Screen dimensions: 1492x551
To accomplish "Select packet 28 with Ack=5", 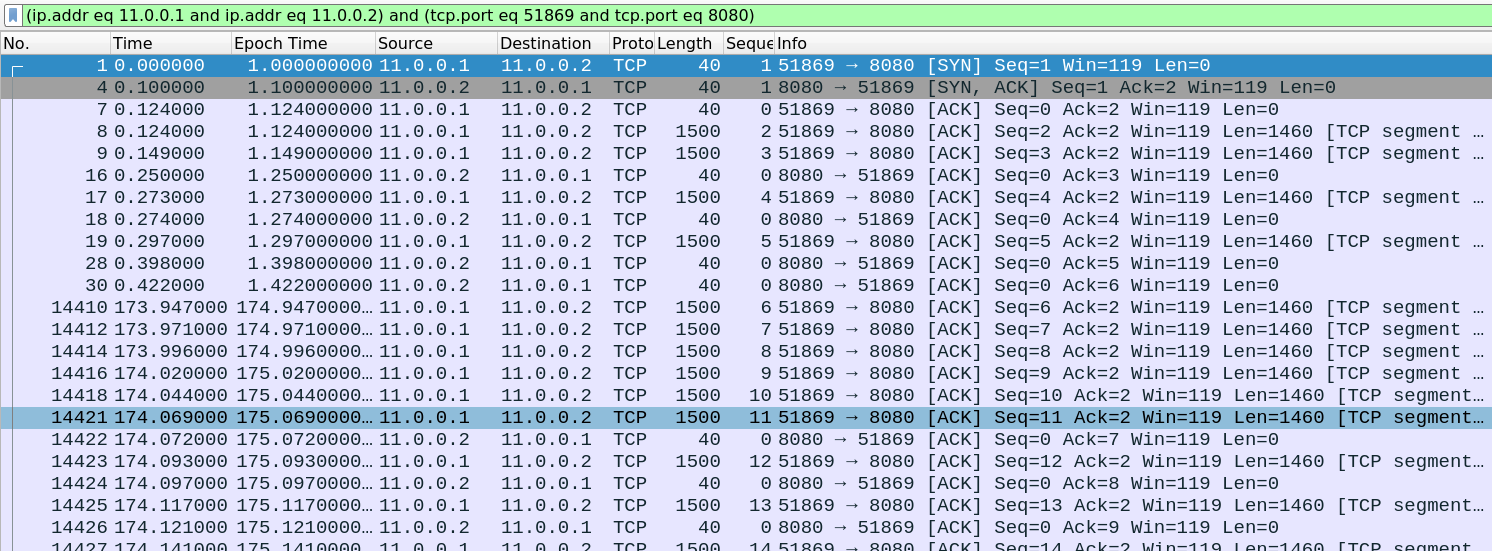I will point(746,263).
